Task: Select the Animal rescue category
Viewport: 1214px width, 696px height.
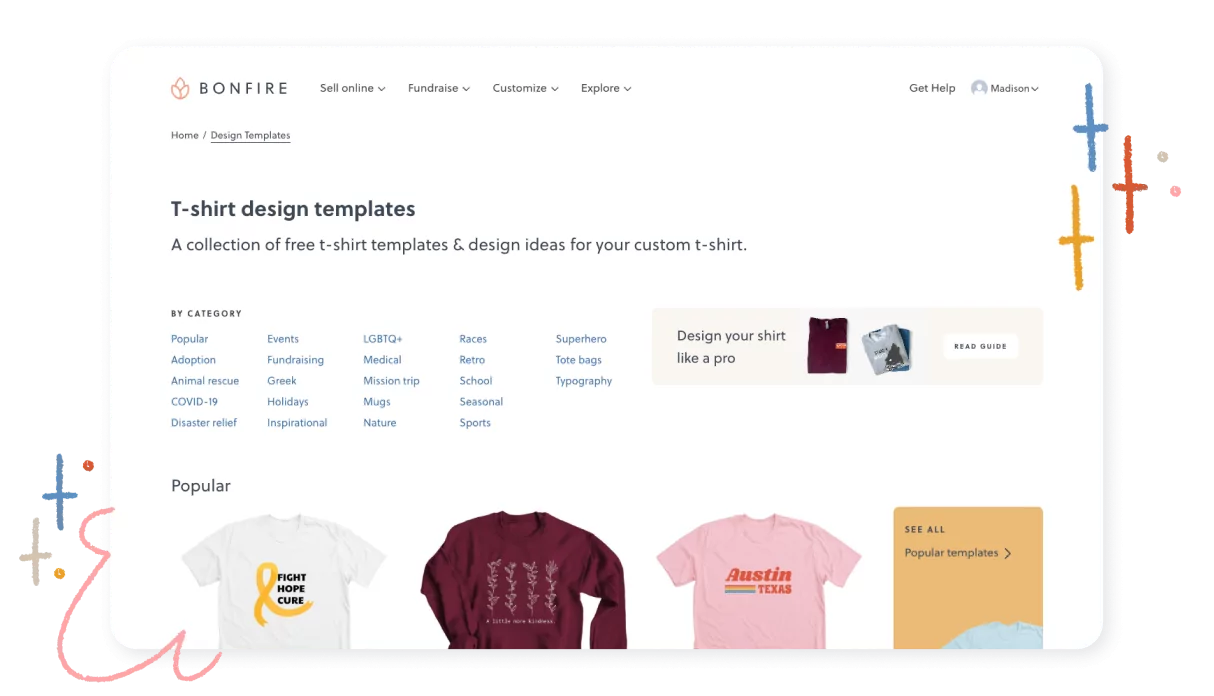Action: (205, 381)
